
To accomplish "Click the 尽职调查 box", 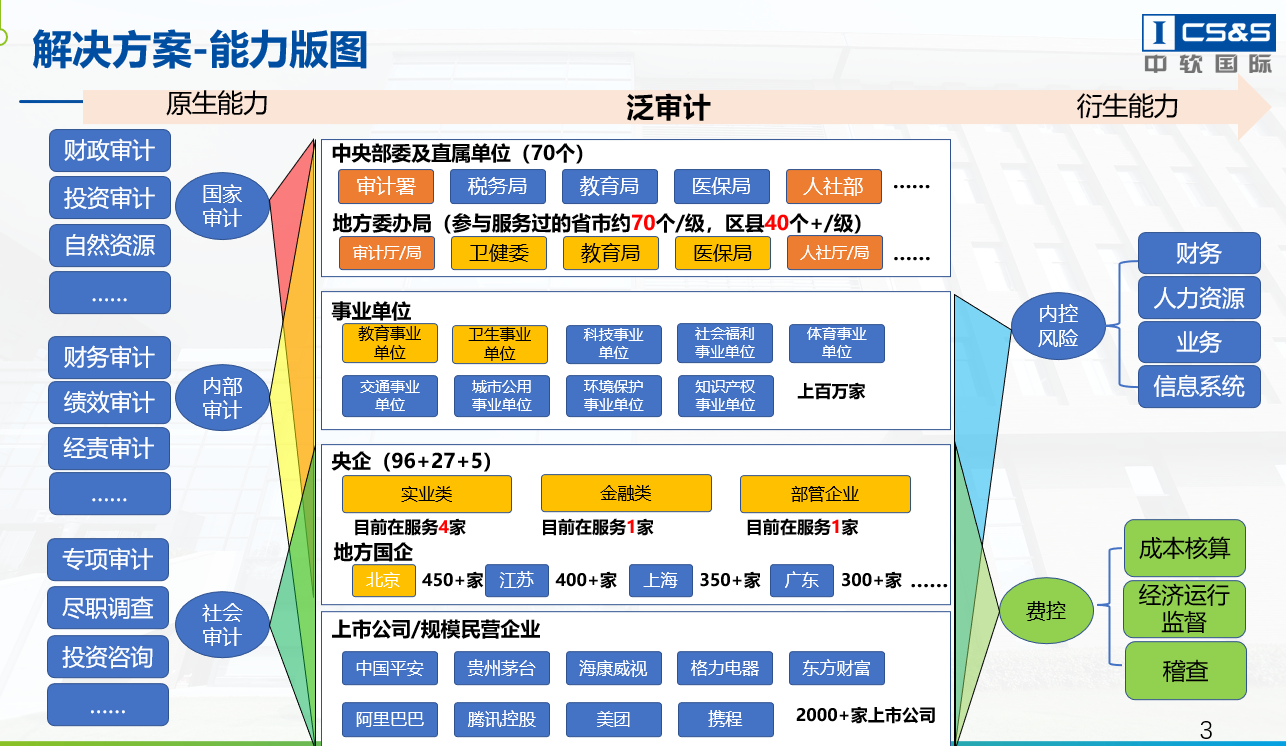I will click(108, 608).
